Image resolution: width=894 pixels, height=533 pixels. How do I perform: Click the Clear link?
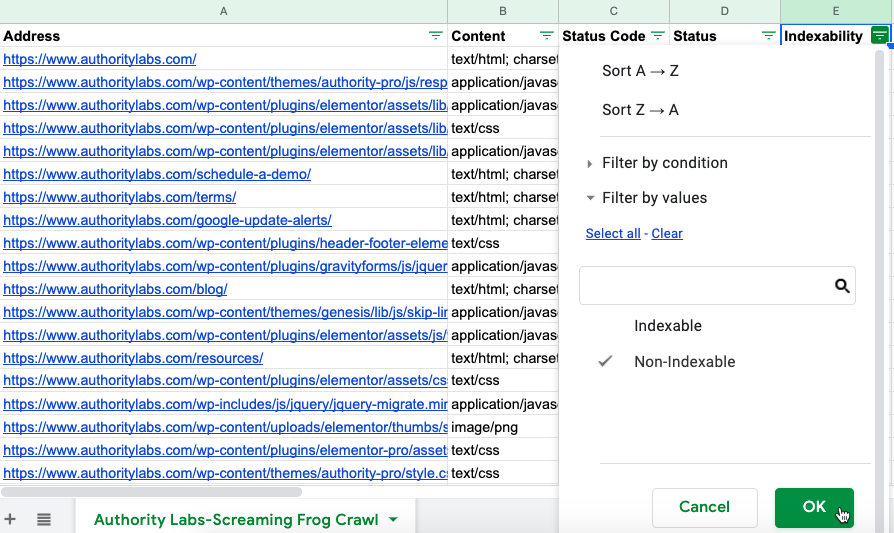(667, 234)
